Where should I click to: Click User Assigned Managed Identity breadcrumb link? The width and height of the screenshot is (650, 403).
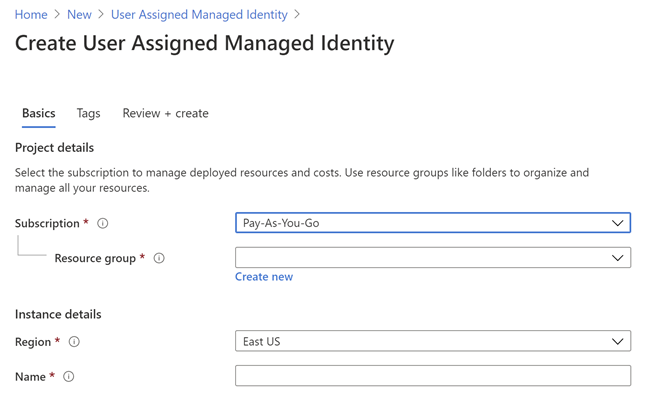(x=199, y=15)
